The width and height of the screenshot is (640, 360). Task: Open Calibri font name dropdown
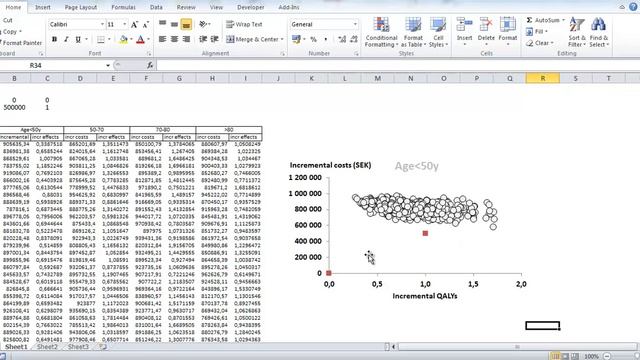[x=102, y=24]
